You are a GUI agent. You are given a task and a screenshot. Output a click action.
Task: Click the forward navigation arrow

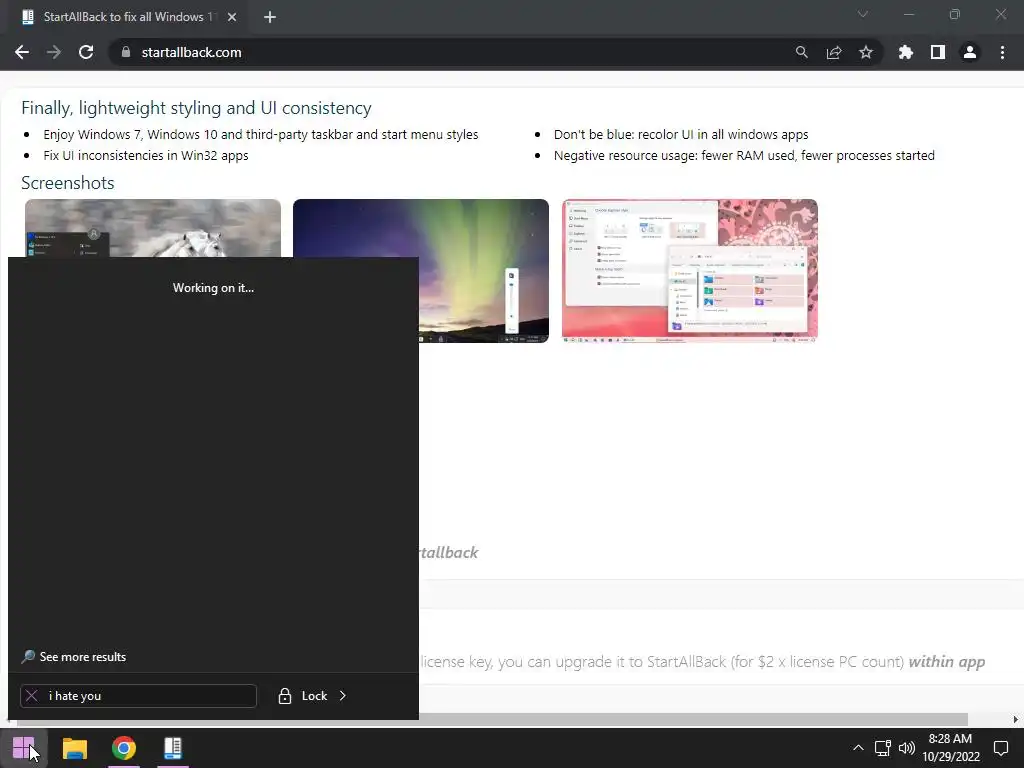click(x=54, y=52)
